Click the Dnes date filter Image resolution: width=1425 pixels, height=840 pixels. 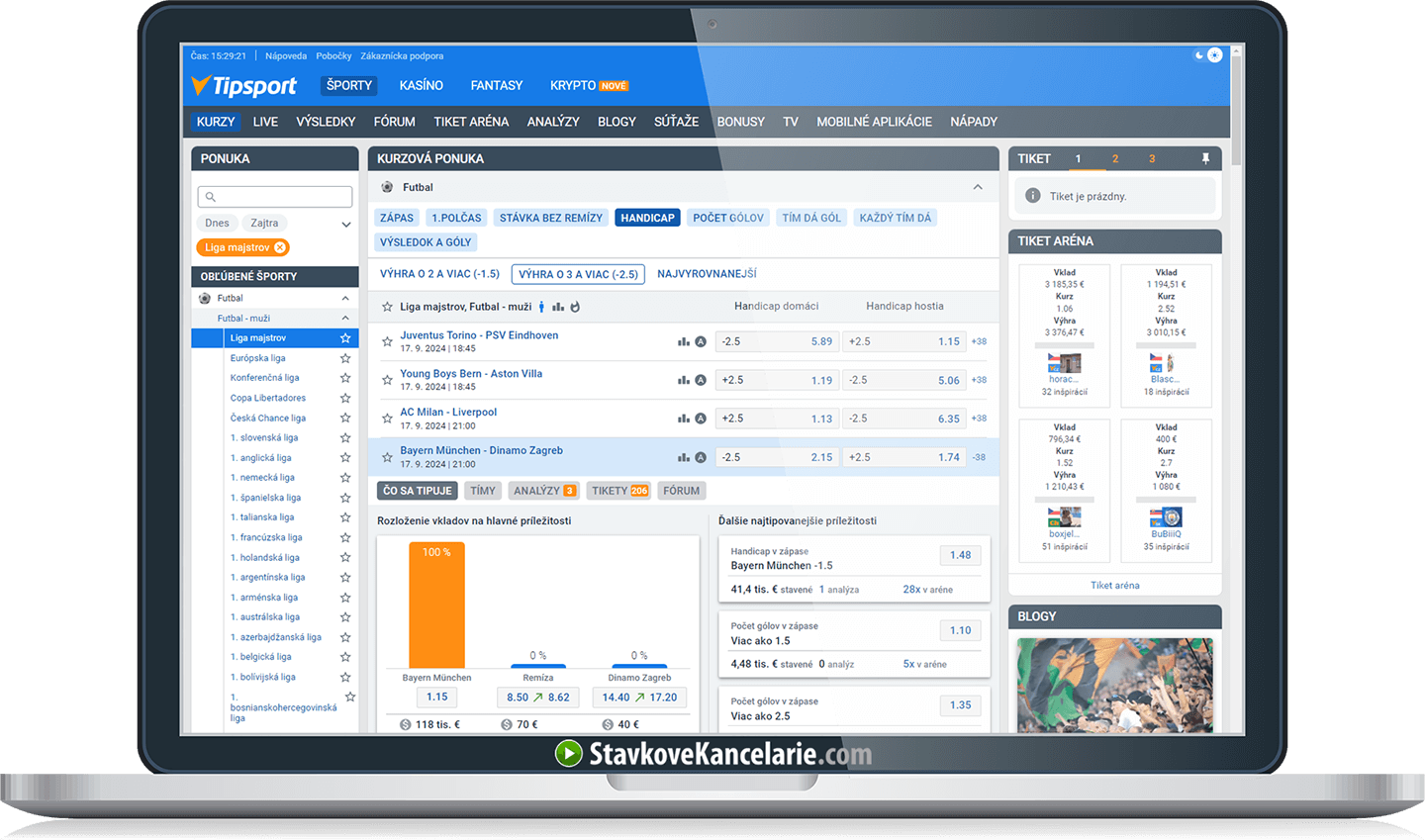point(217,224)
